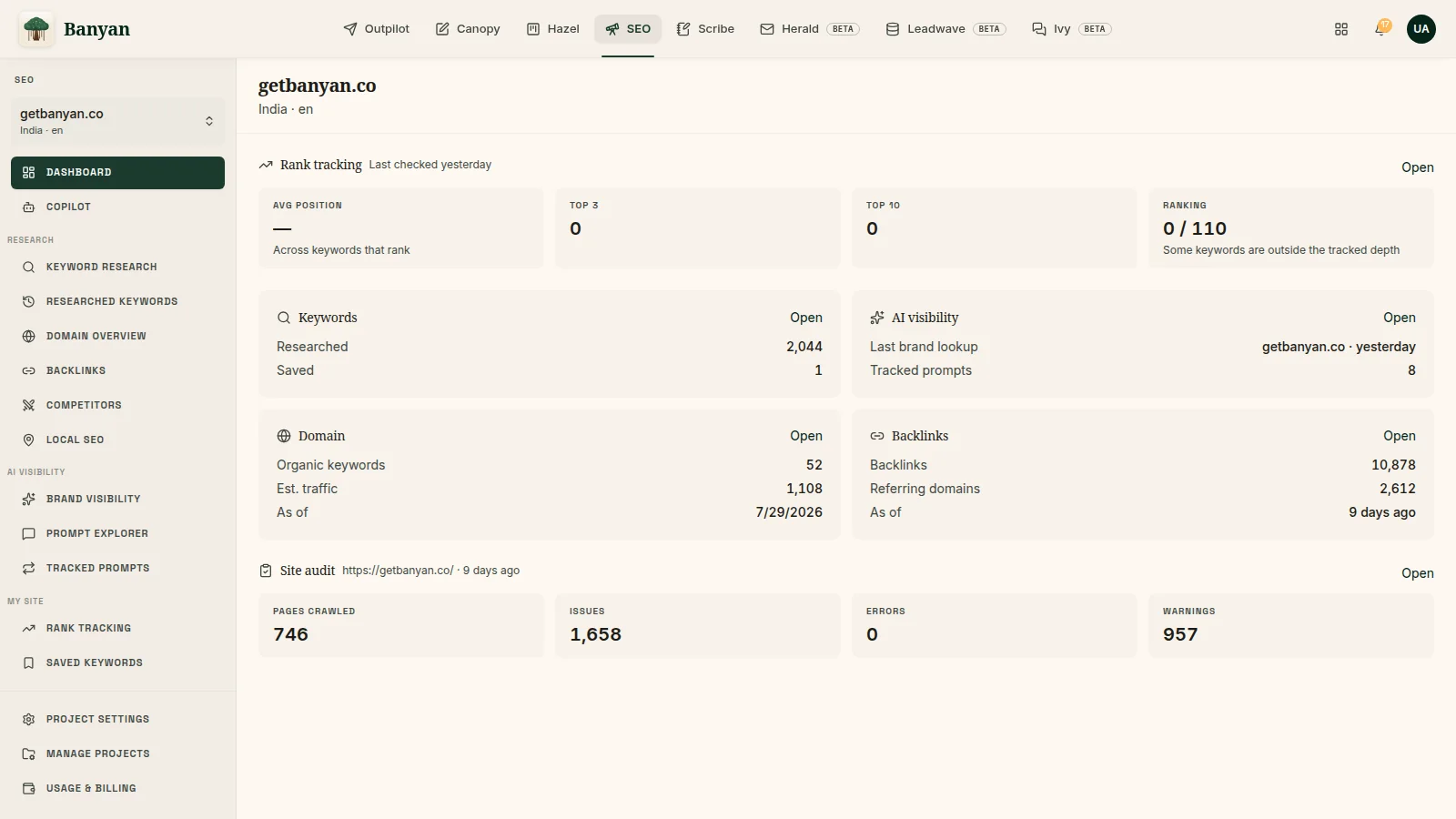Click the Backlinks link icon in sidebar
This screenshot has width=1456, height=819.
point(28,370)
